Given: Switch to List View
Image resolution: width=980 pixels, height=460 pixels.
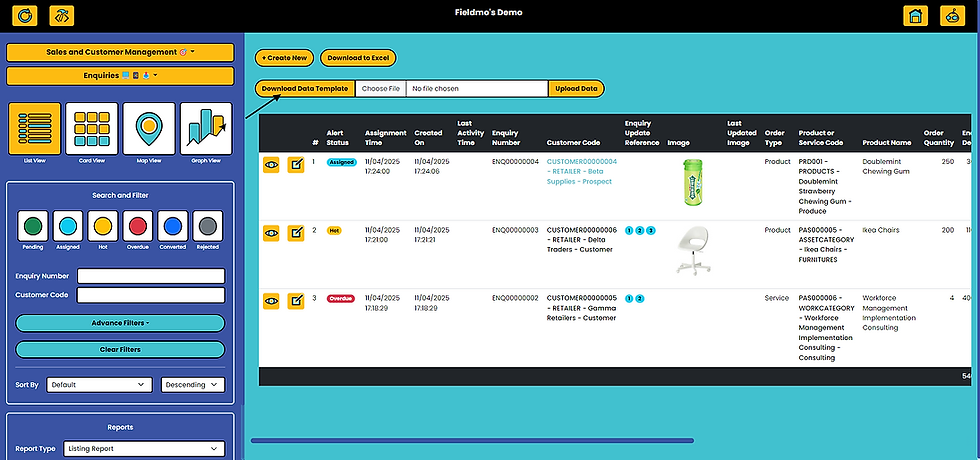Looking at the screenshot, I should (35, 129).
